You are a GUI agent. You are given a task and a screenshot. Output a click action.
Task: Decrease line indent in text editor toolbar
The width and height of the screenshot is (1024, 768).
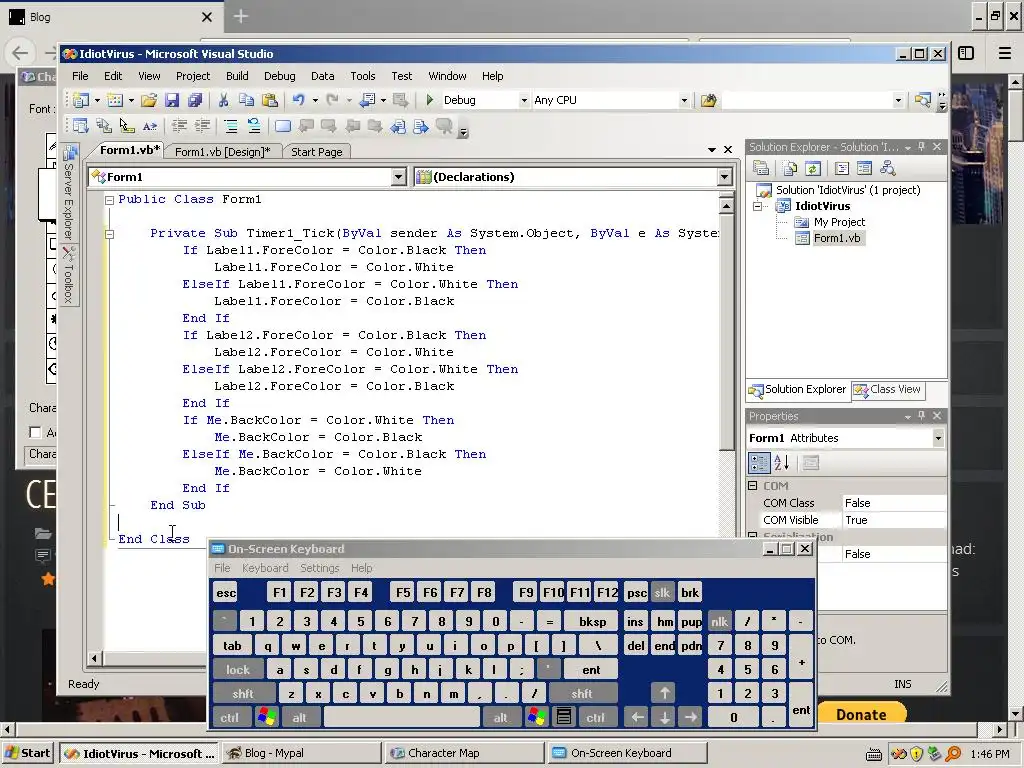click(179, 126)
